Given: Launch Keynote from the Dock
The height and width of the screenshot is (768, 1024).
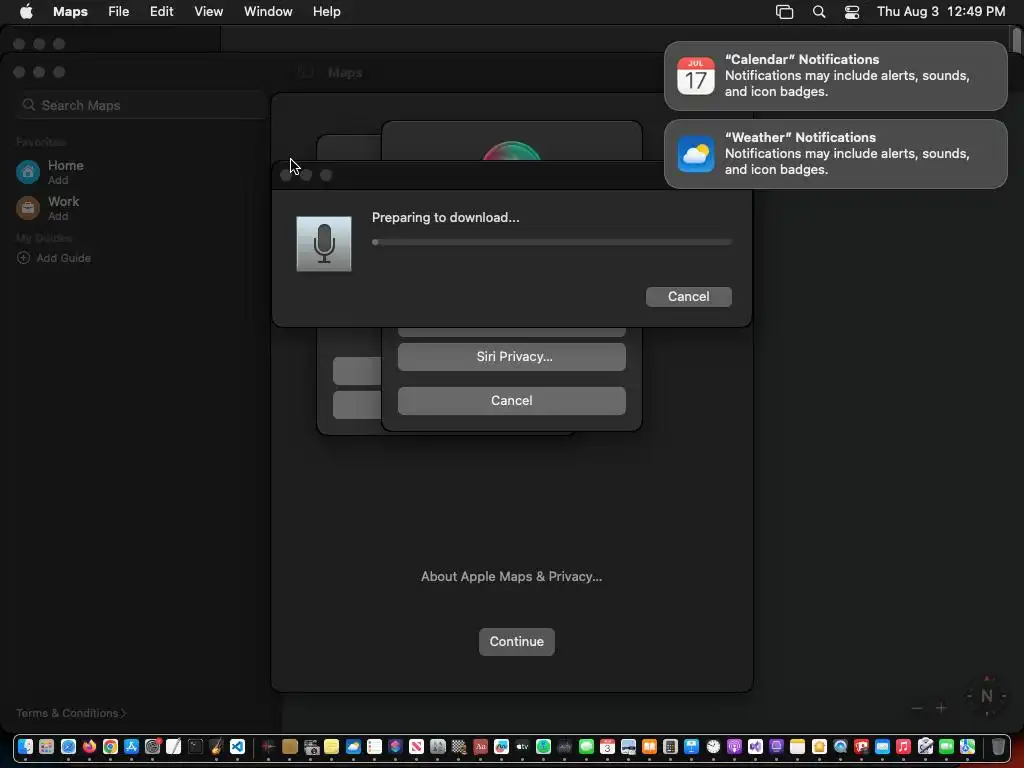Looking at the screenshot, I should pos(692,746).
